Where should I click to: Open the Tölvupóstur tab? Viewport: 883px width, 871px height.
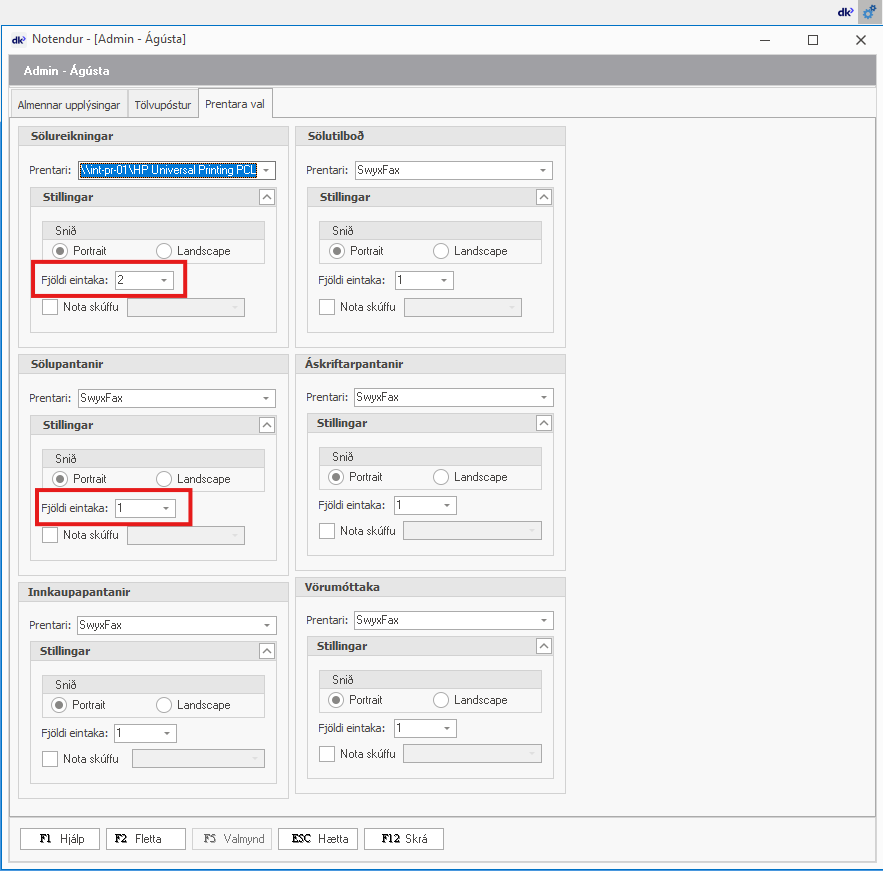(x=163, y=104)
